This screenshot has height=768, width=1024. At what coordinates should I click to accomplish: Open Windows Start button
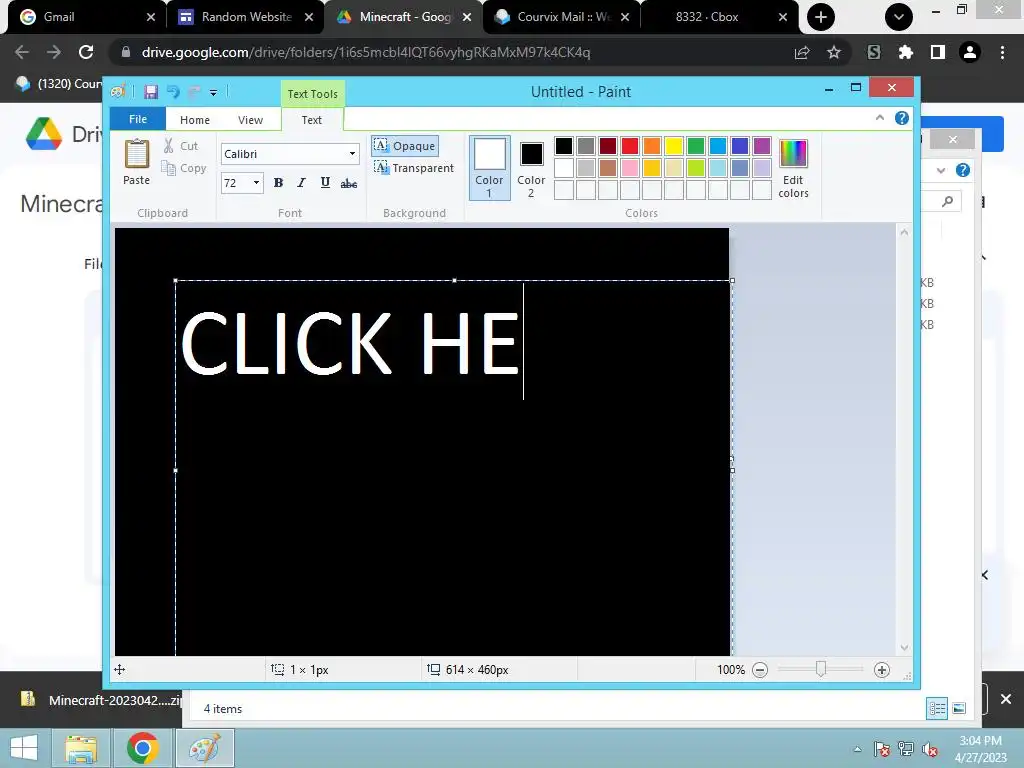(24, 748)
